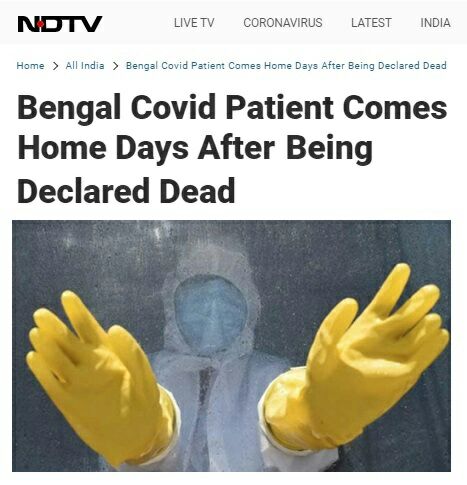Click 'Home Days After Being' headline line
This screenshot has height=485, width=467.
click(x=195, y=149)
